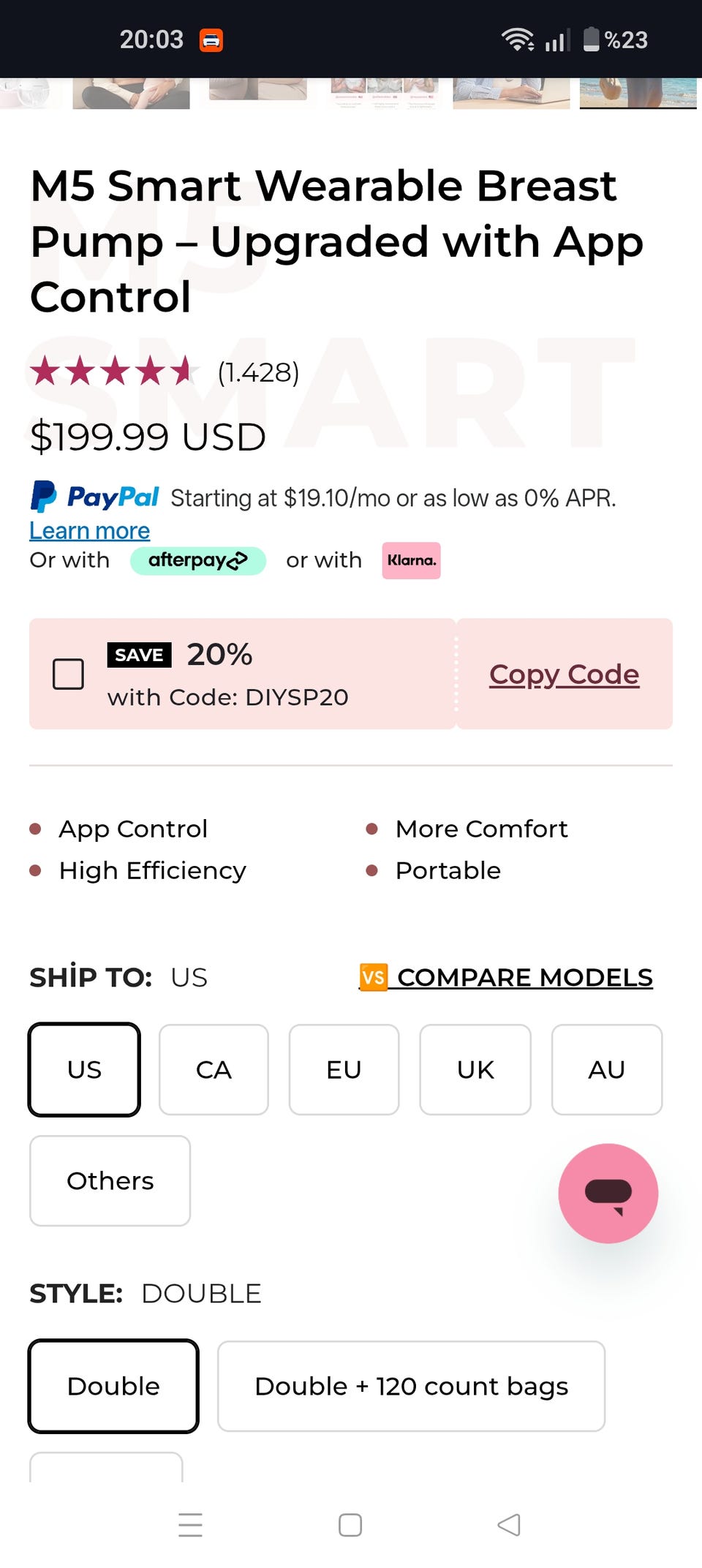The image size is (702, 1568).
Task: Click Copy Code link
Action: (x=564, y=674)
